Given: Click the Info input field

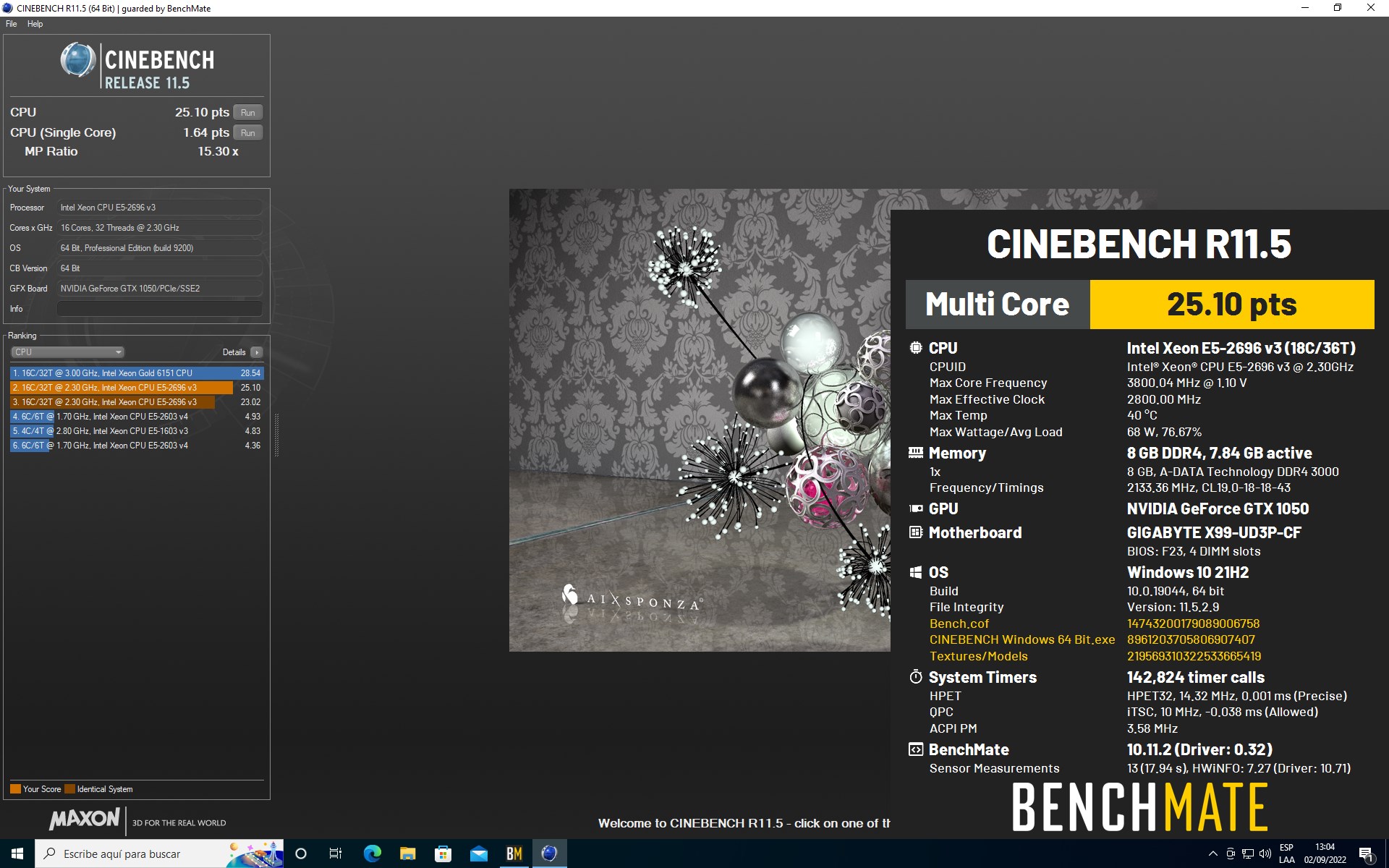Looking at the screenshot, I should pos(160,309).
